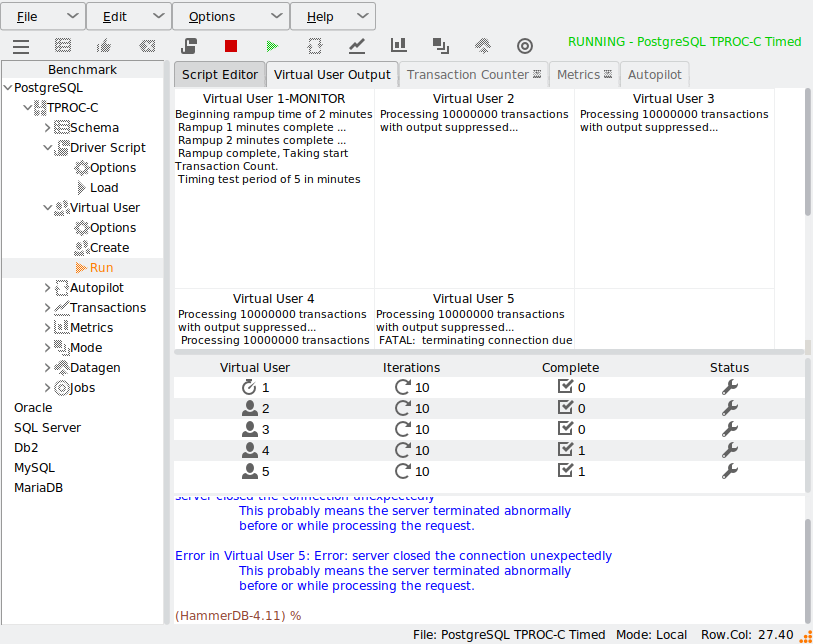Click the iterations cycle icon for user 3
This screenshot has width=813, height=644.
(x=403, y=429)
